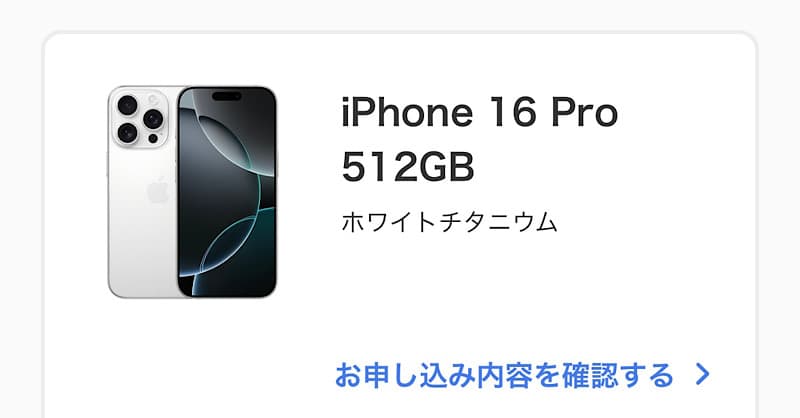Click the small LiDAR sensor below right lens

(x=153, y=138)
